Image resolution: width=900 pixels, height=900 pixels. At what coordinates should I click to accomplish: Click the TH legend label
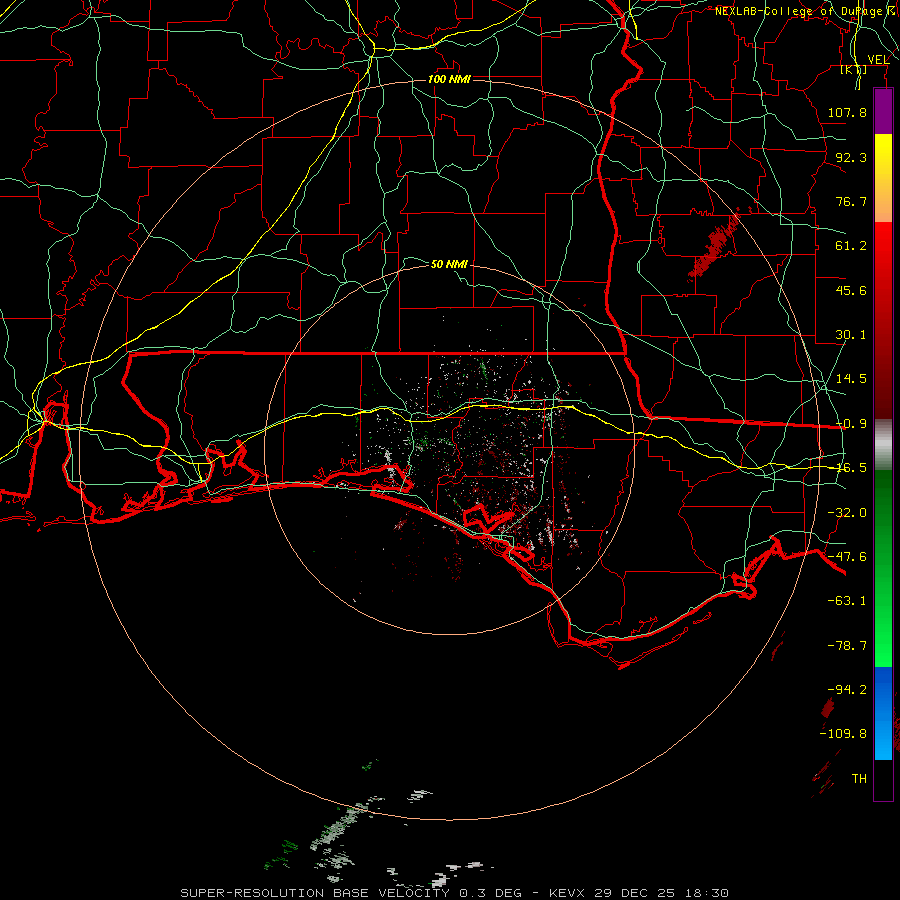pos(859,779)
